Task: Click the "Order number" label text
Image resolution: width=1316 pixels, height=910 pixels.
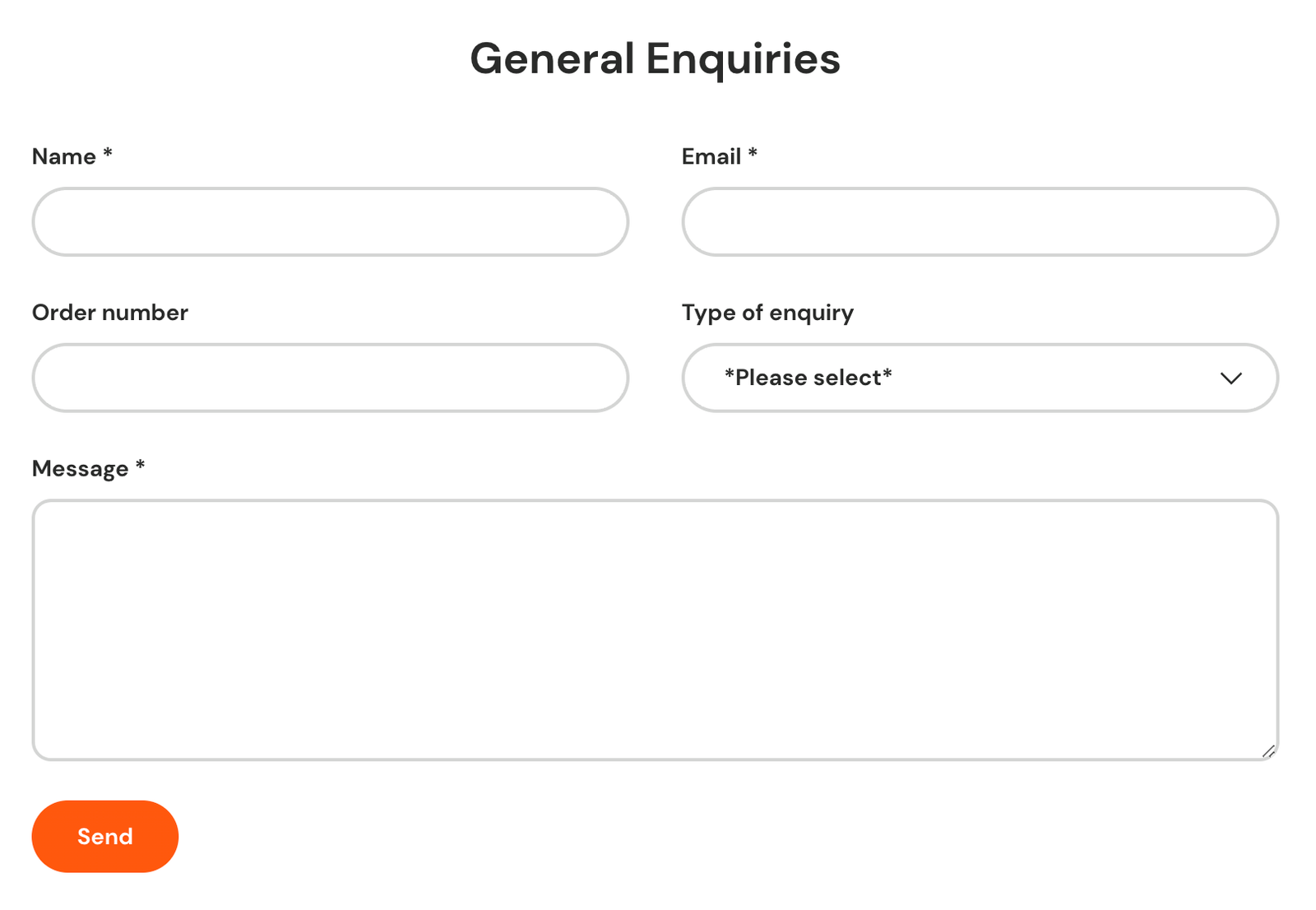Action: 110,313
